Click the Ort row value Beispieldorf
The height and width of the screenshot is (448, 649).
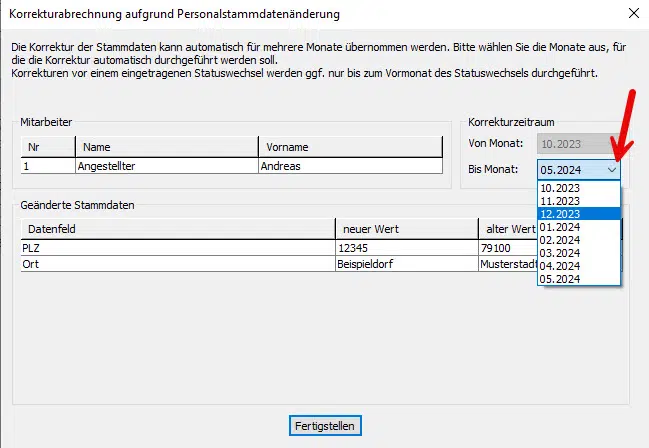pos(405,264)
